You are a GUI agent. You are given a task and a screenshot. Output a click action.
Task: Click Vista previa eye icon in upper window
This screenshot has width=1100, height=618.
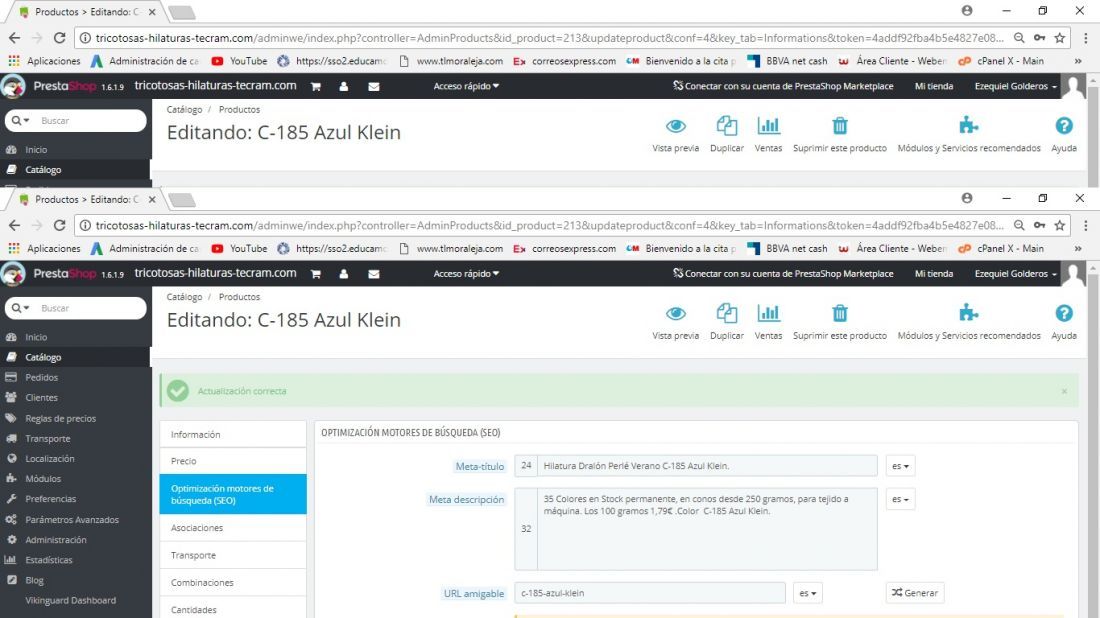[676, 126]
